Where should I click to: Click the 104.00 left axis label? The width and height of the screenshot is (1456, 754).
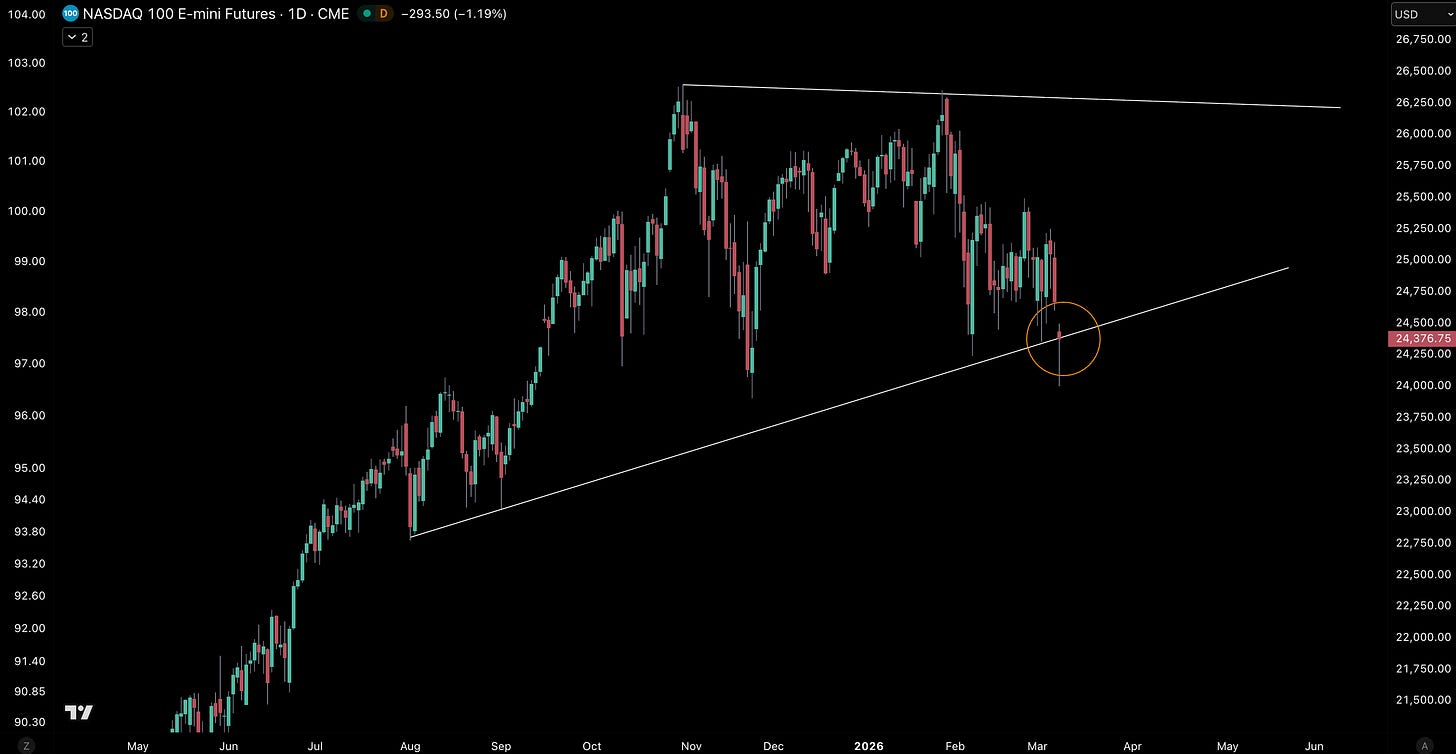tap(28, 14)
